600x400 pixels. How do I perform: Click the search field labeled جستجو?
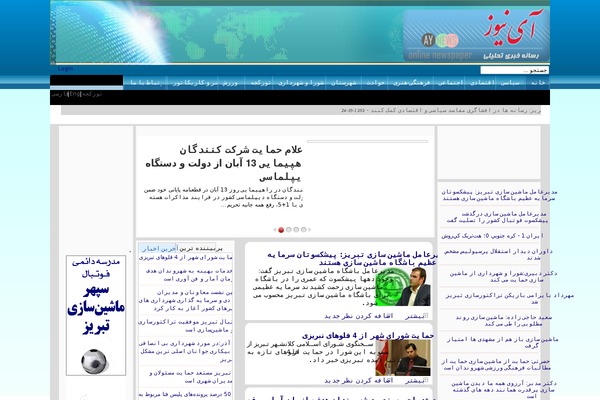[515, 70]
